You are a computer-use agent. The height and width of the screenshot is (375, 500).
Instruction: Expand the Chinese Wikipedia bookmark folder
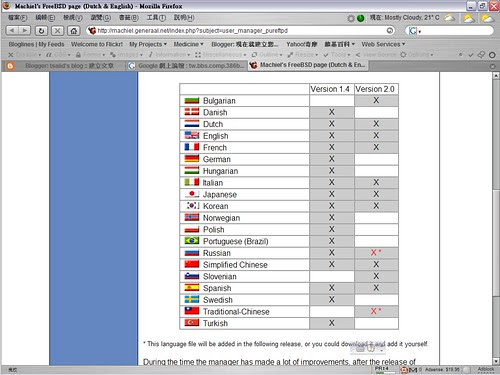pos(339,44)
